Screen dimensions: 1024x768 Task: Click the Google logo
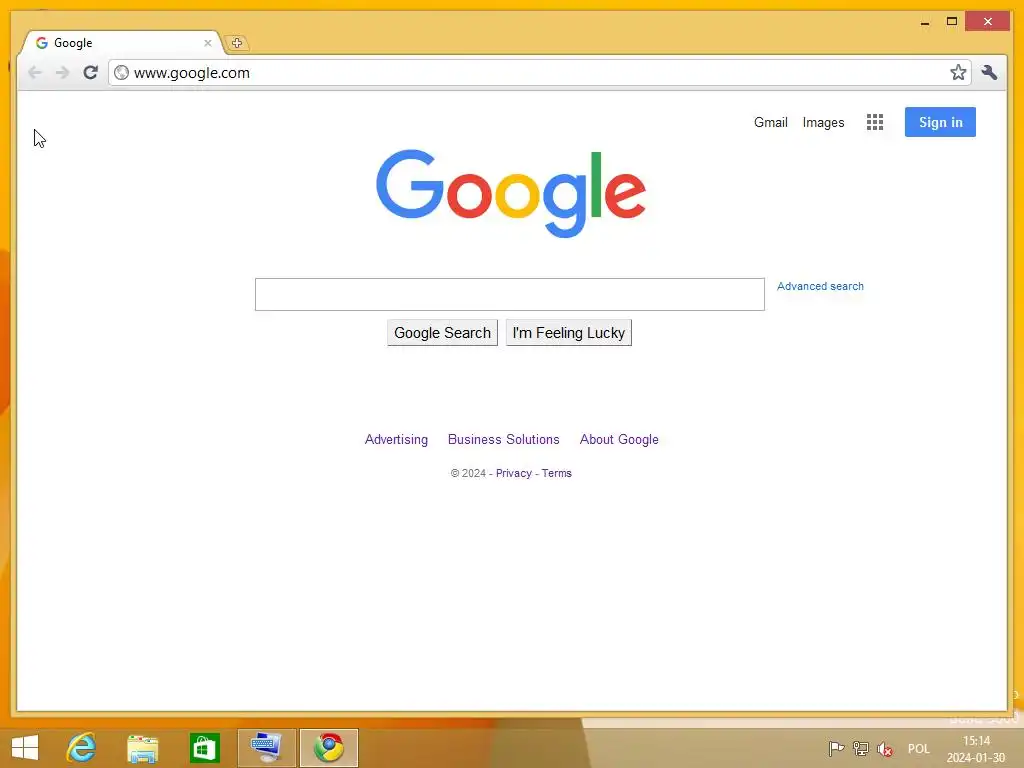click(511, 193)
